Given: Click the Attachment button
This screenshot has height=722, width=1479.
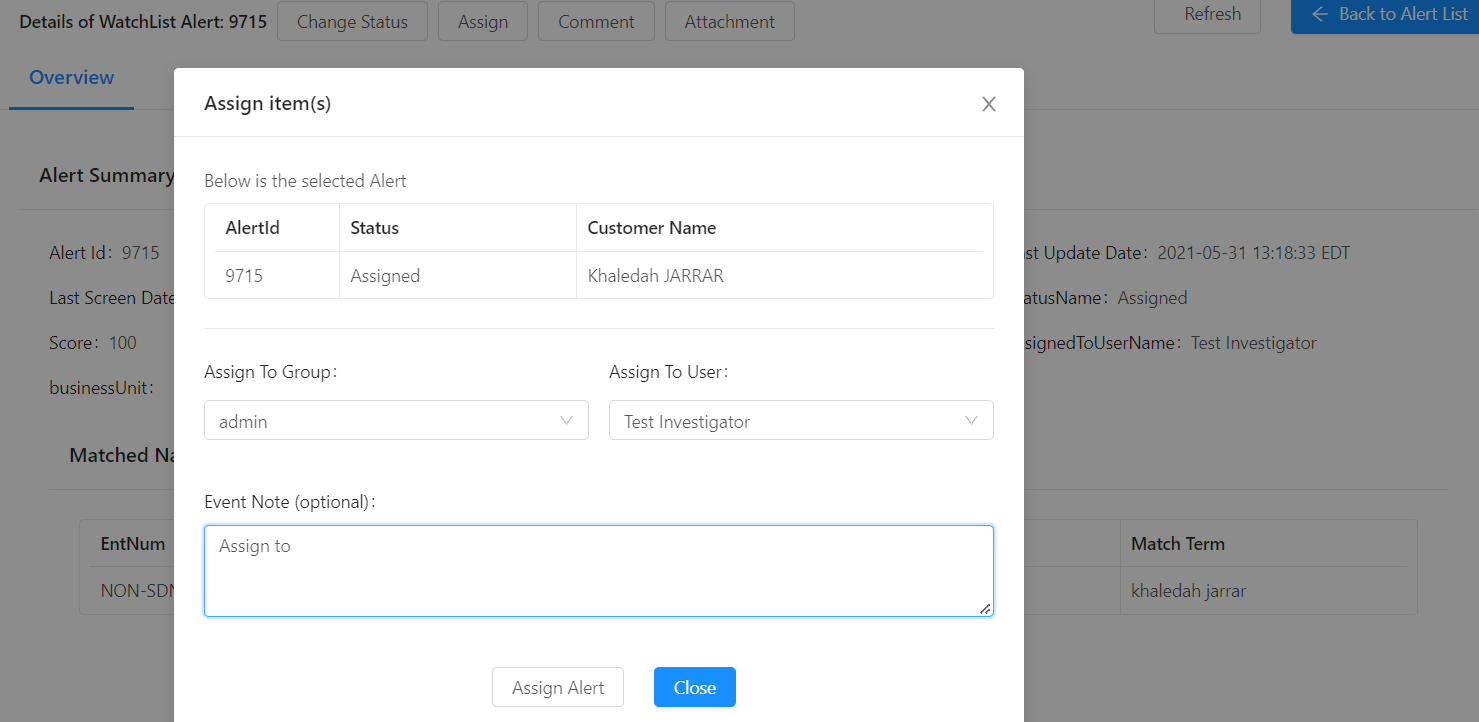Looking at the screenshot, I should tap(730, 21).
